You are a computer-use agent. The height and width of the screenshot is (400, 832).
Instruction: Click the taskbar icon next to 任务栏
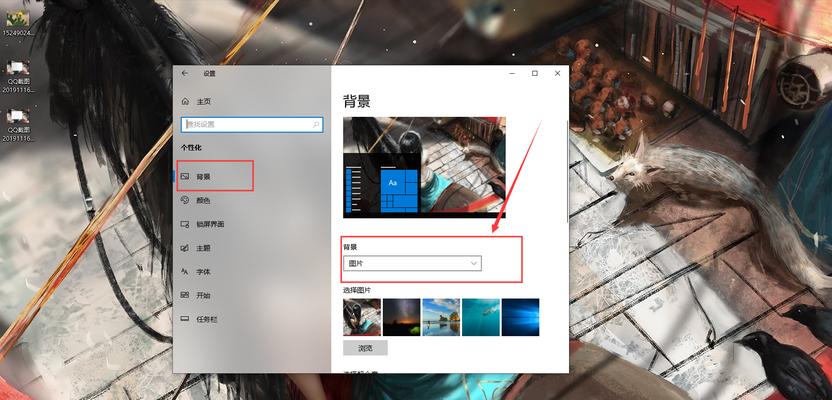coord(185,319)
